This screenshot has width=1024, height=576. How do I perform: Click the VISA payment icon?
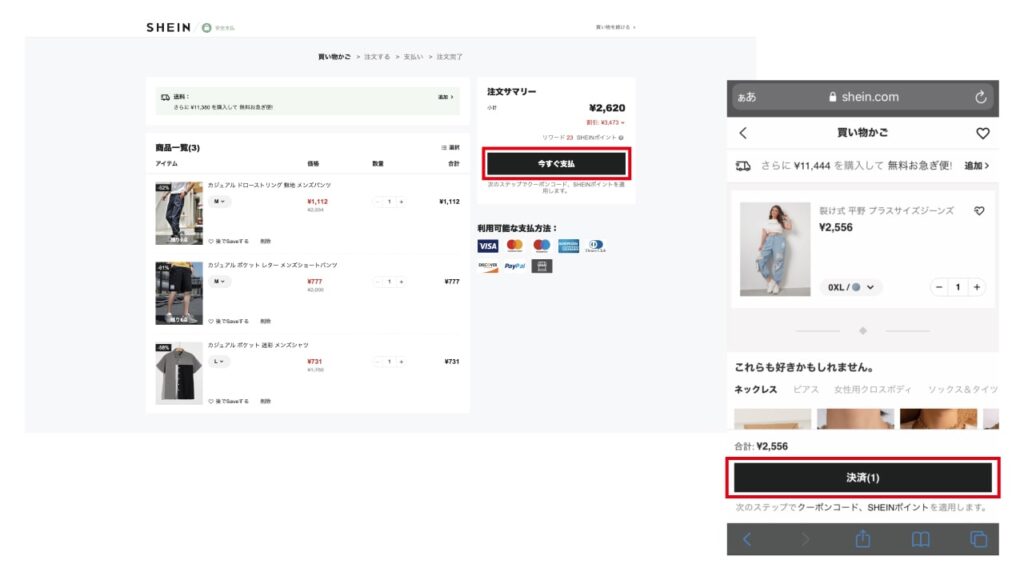point(488,246)
